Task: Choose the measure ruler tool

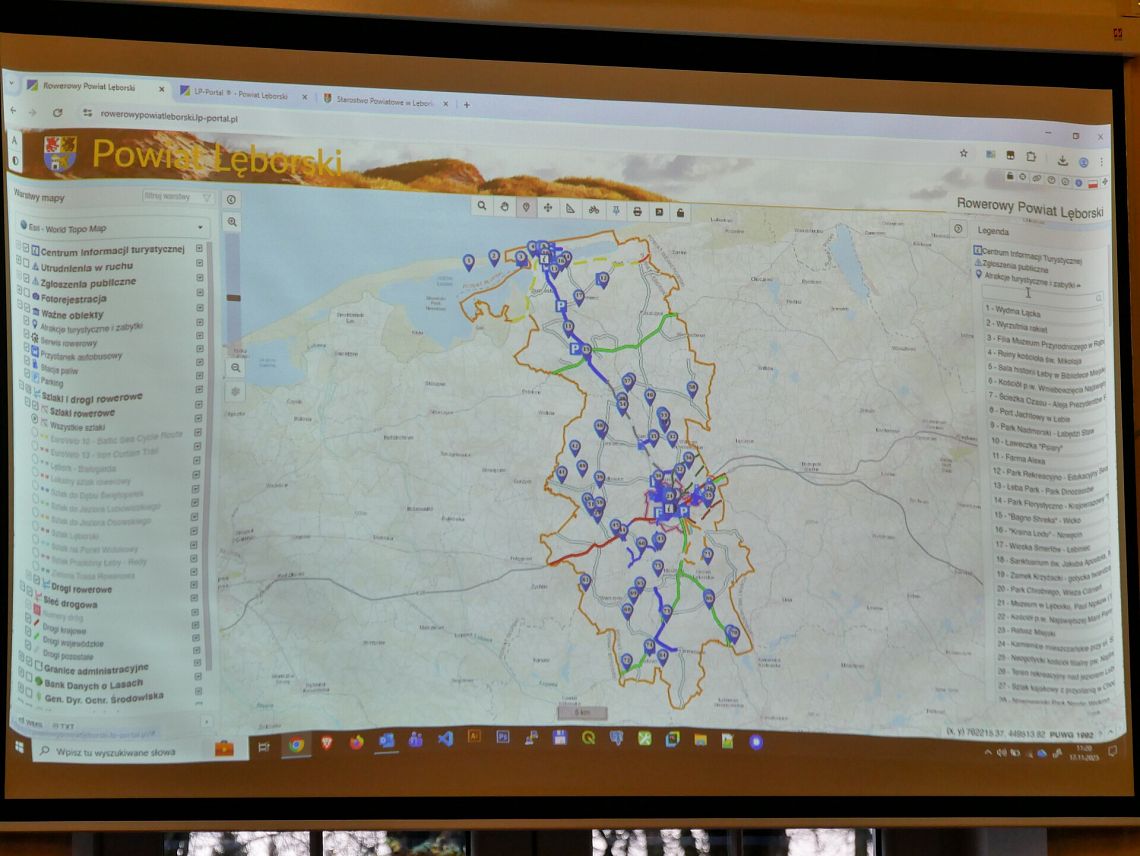Action: click(x=570, y=208)
